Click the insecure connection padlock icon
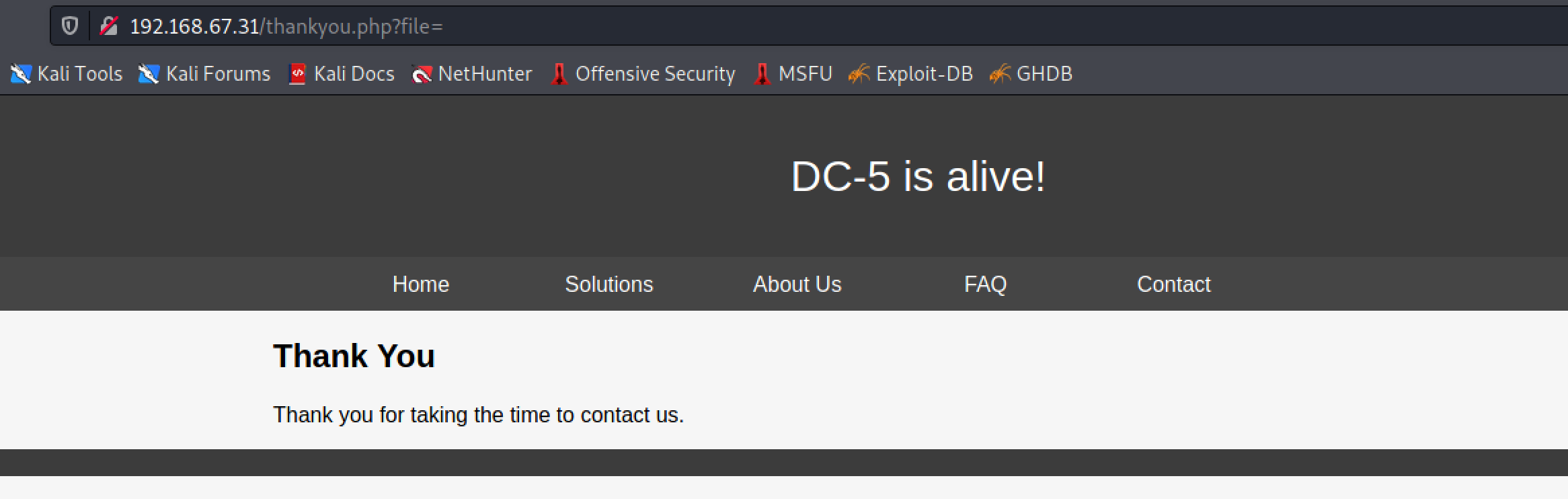Screen dimensions: 1568x499 click(108, 26)
